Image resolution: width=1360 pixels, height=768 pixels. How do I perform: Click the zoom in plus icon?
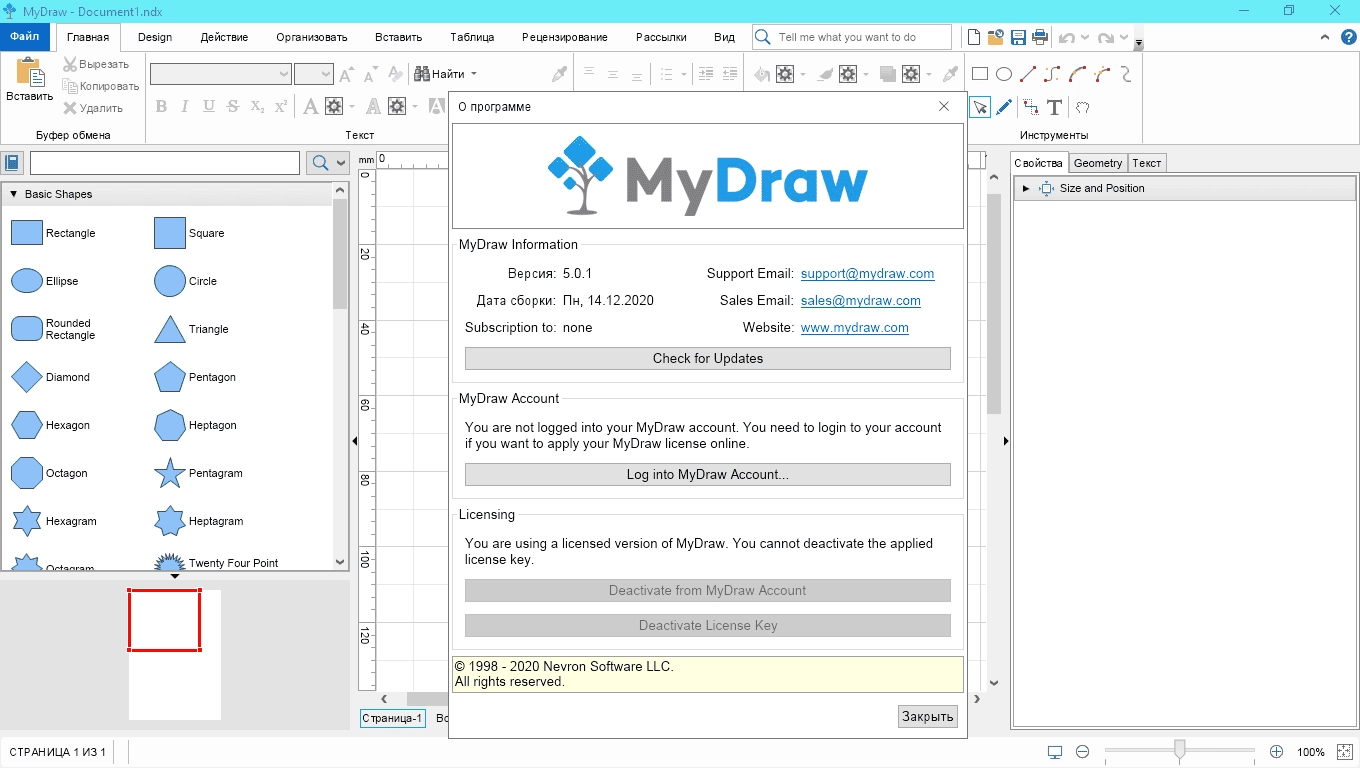[x=1276, y=752]
